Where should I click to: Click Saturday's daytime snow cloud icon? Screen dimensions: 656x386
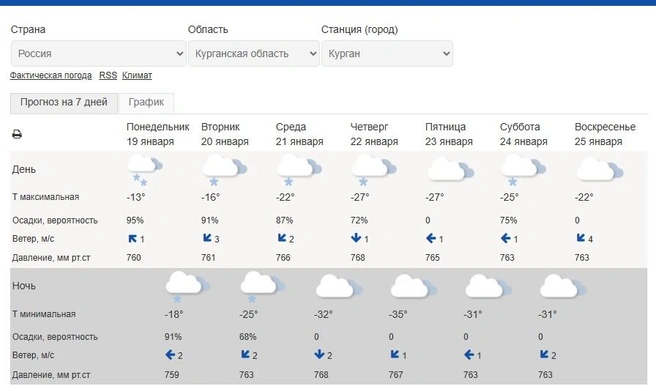click(x=523, y=169)
